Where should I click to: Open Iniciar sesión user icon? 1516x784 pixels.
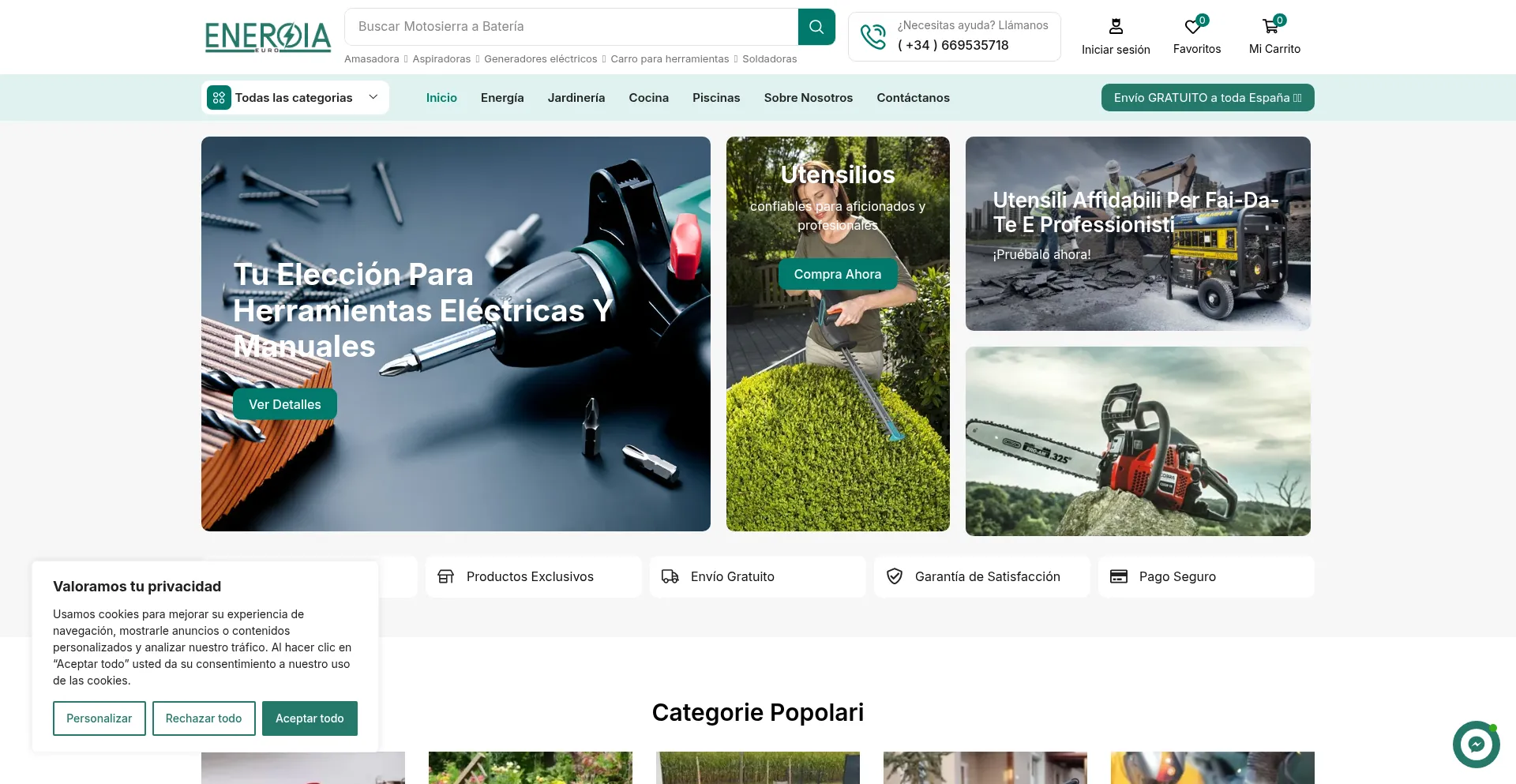point(1115,27)
